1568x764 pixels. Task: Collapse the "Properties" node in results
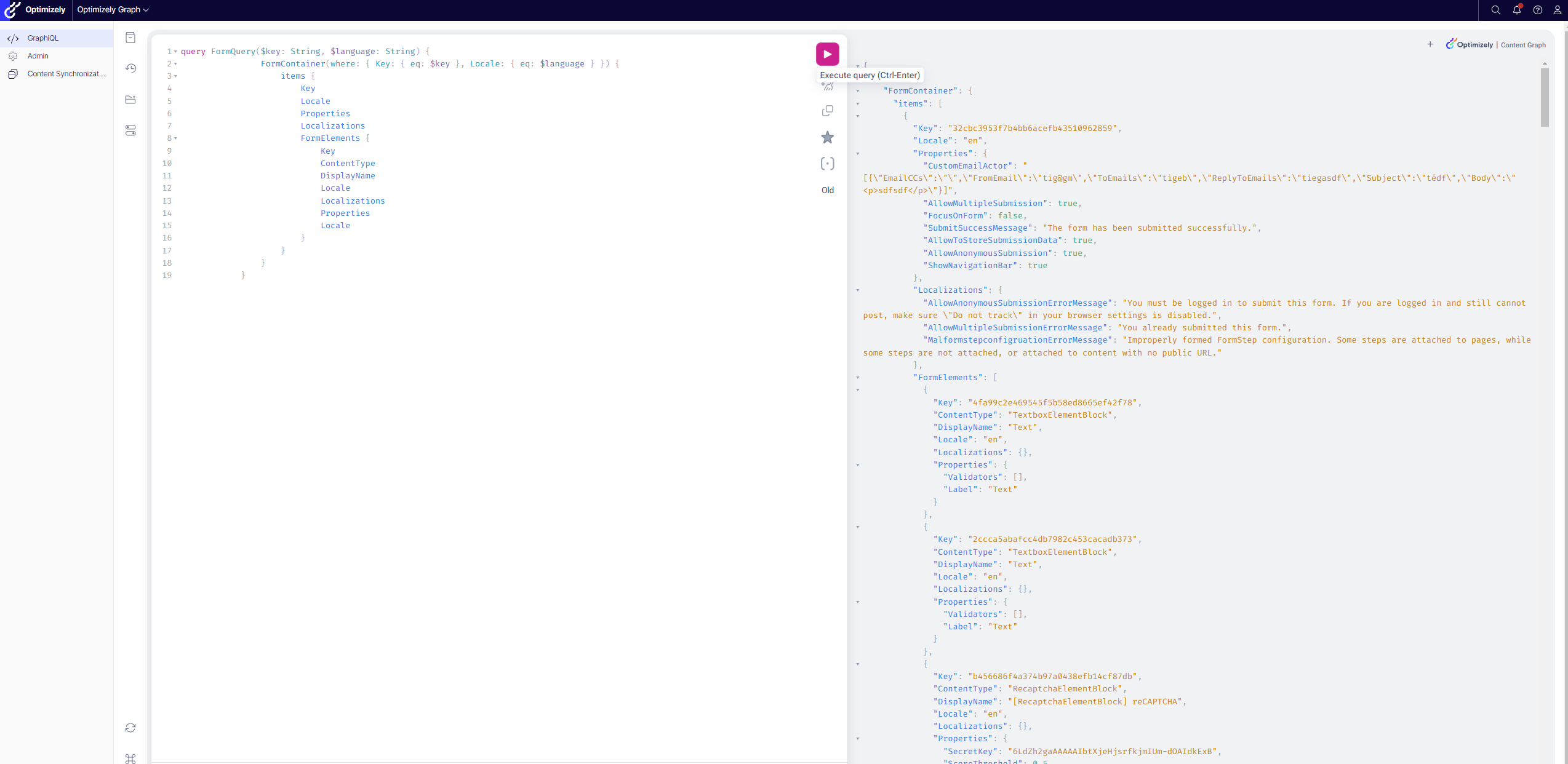(x=858, y=154)
